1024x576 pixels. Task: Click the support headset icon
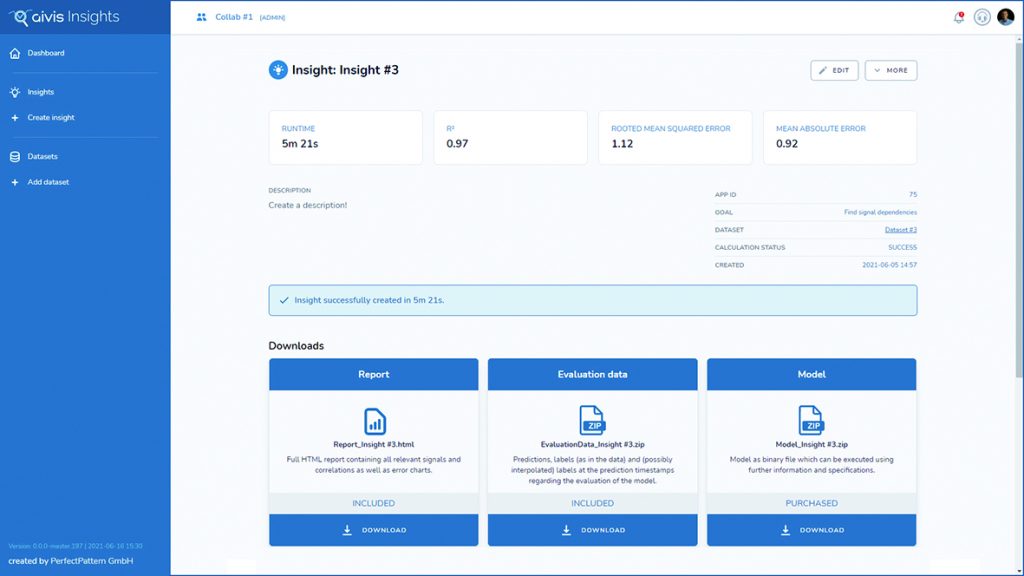(982, 17)
